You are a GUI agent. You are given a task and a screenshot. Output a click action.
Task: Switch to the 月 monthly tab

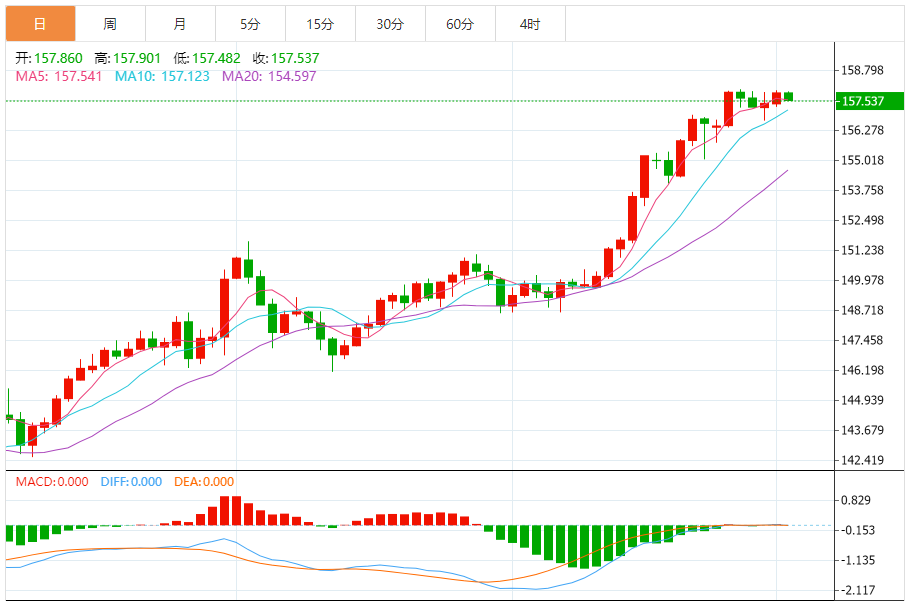[180, 24]
